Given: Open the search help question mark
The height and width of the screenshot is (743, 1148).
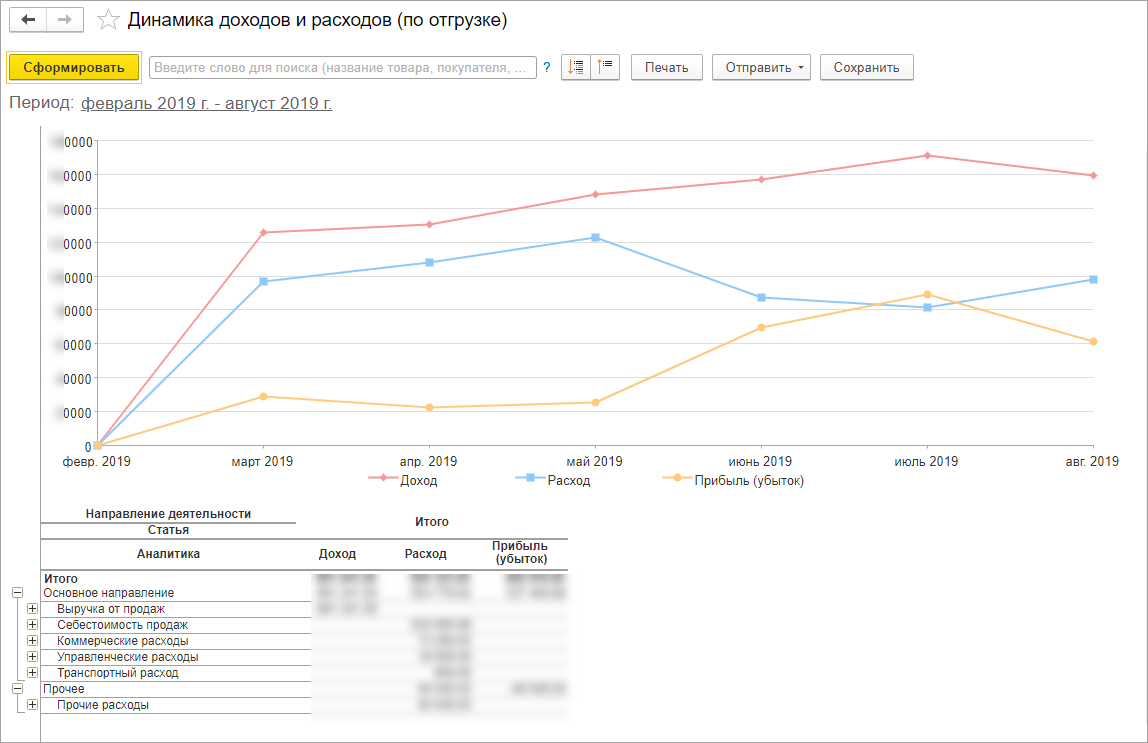Looking at the screenshot, I should point(546,67).
